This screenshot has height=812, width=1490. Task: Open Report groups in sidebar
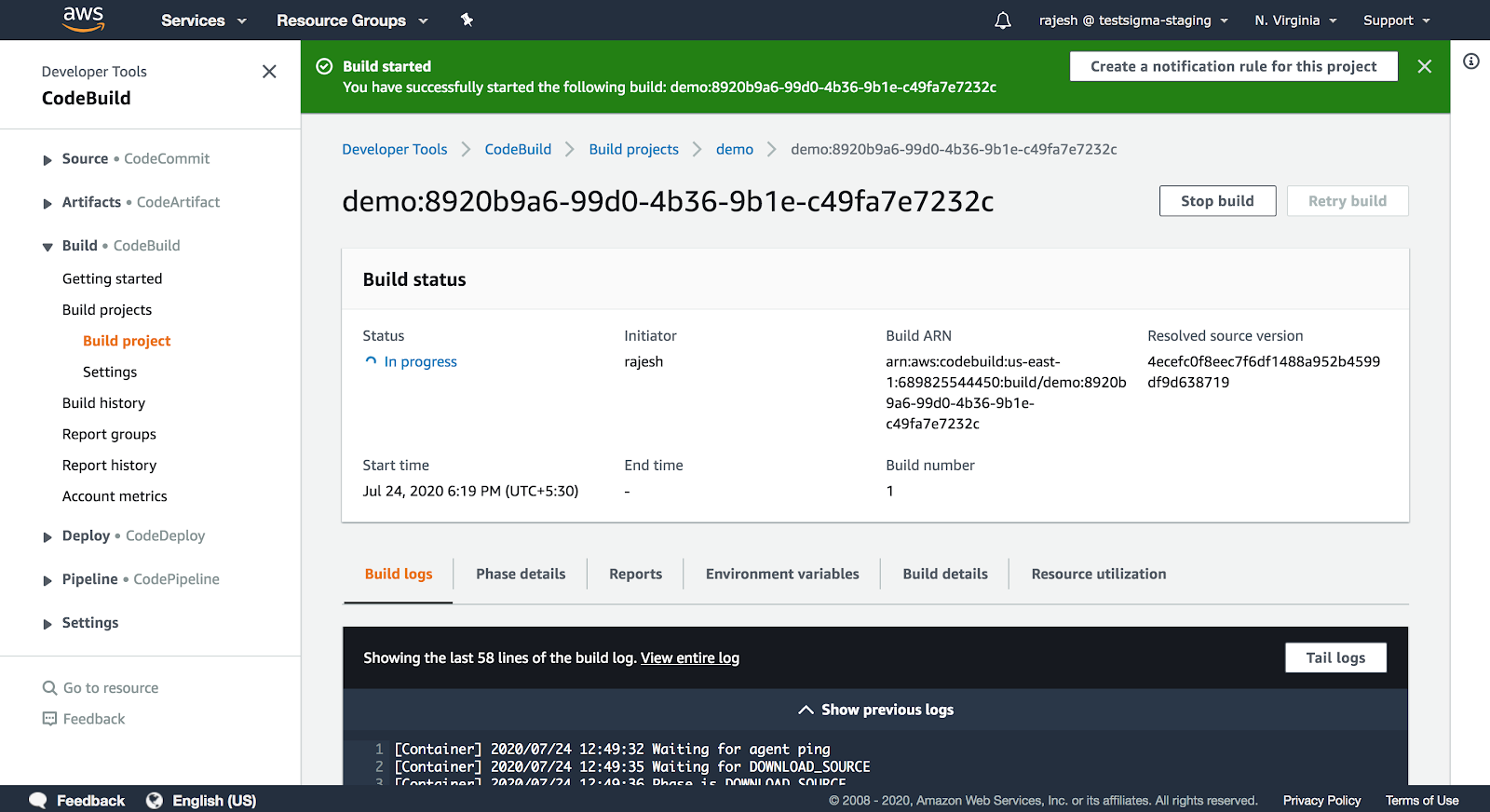point(109,435)
